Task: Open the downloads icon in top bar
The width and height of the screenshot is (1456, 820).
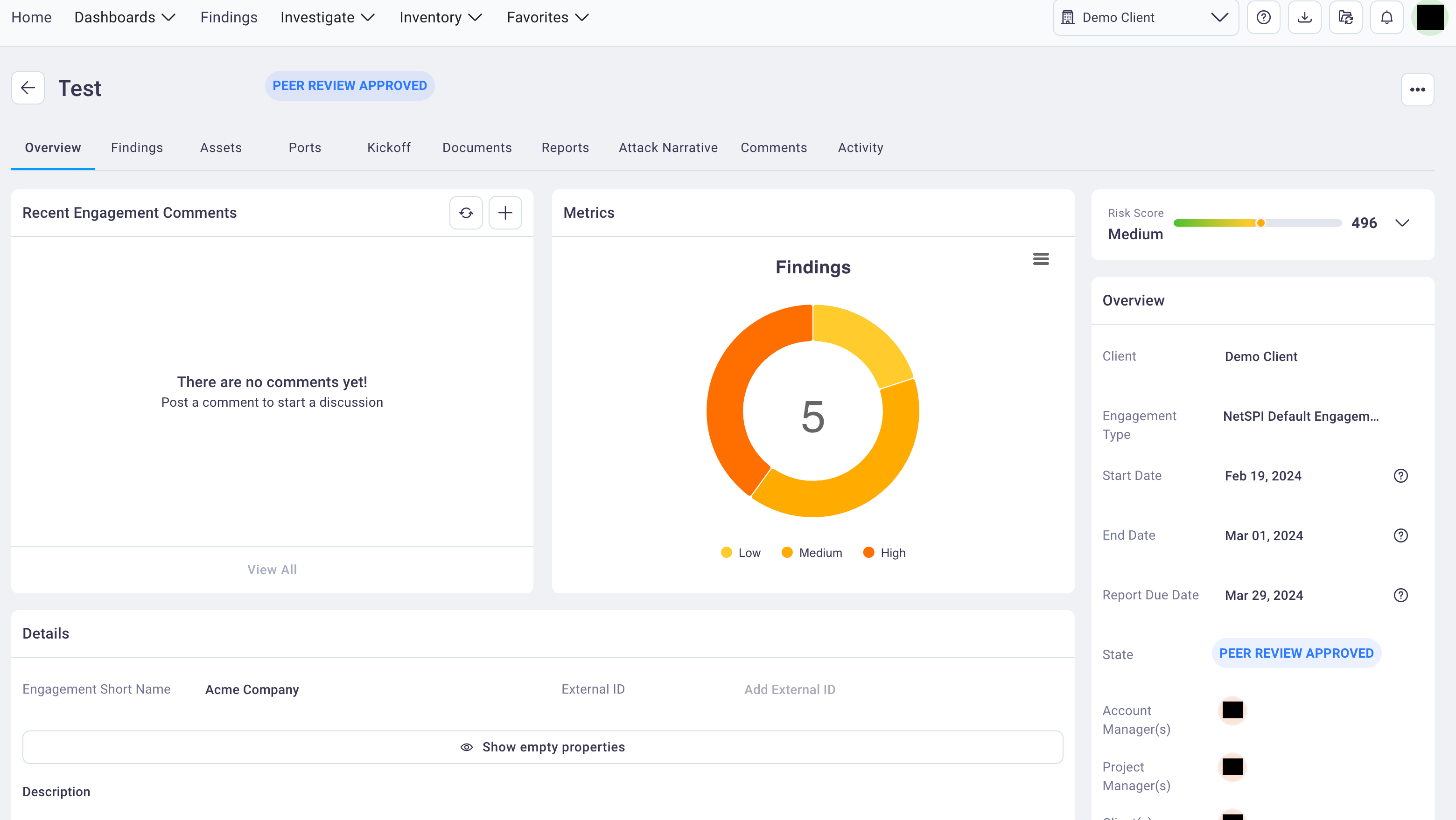Action: (1304, 18)
